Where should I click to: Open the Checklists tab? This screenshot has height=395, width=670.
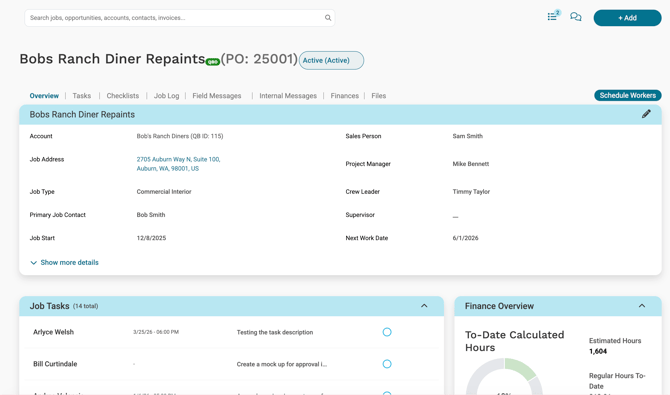click(123, 96)
